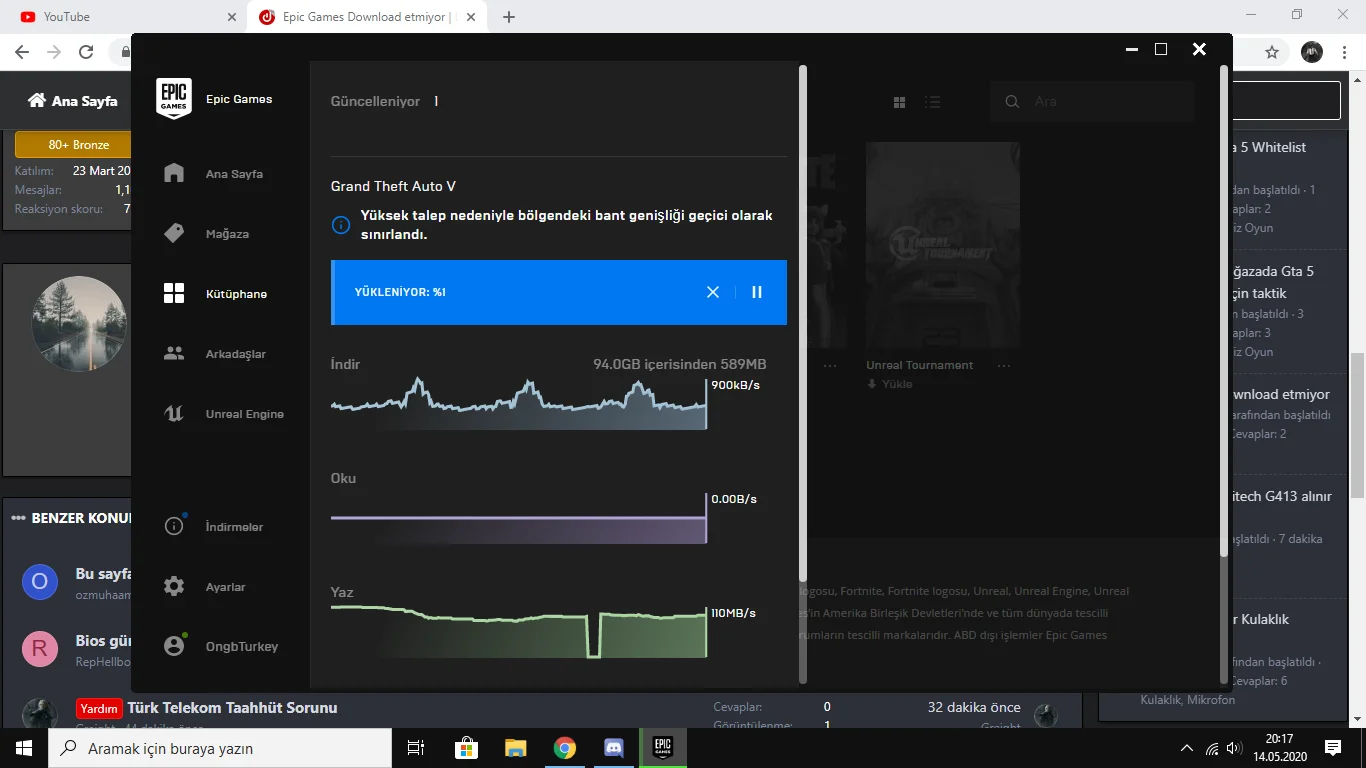Close the YouTube tab
1366x768 pixels.
pos(232,17)
